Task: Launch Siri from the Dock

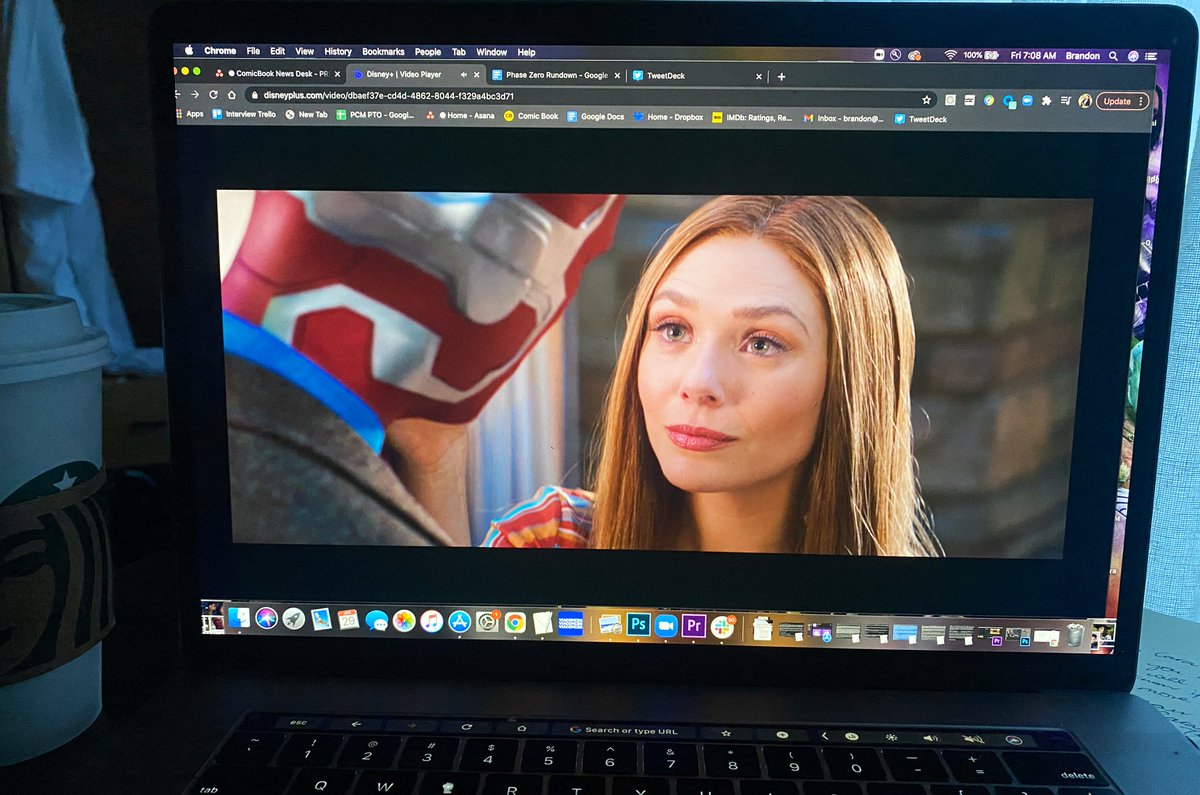Action: click(266, 619)
